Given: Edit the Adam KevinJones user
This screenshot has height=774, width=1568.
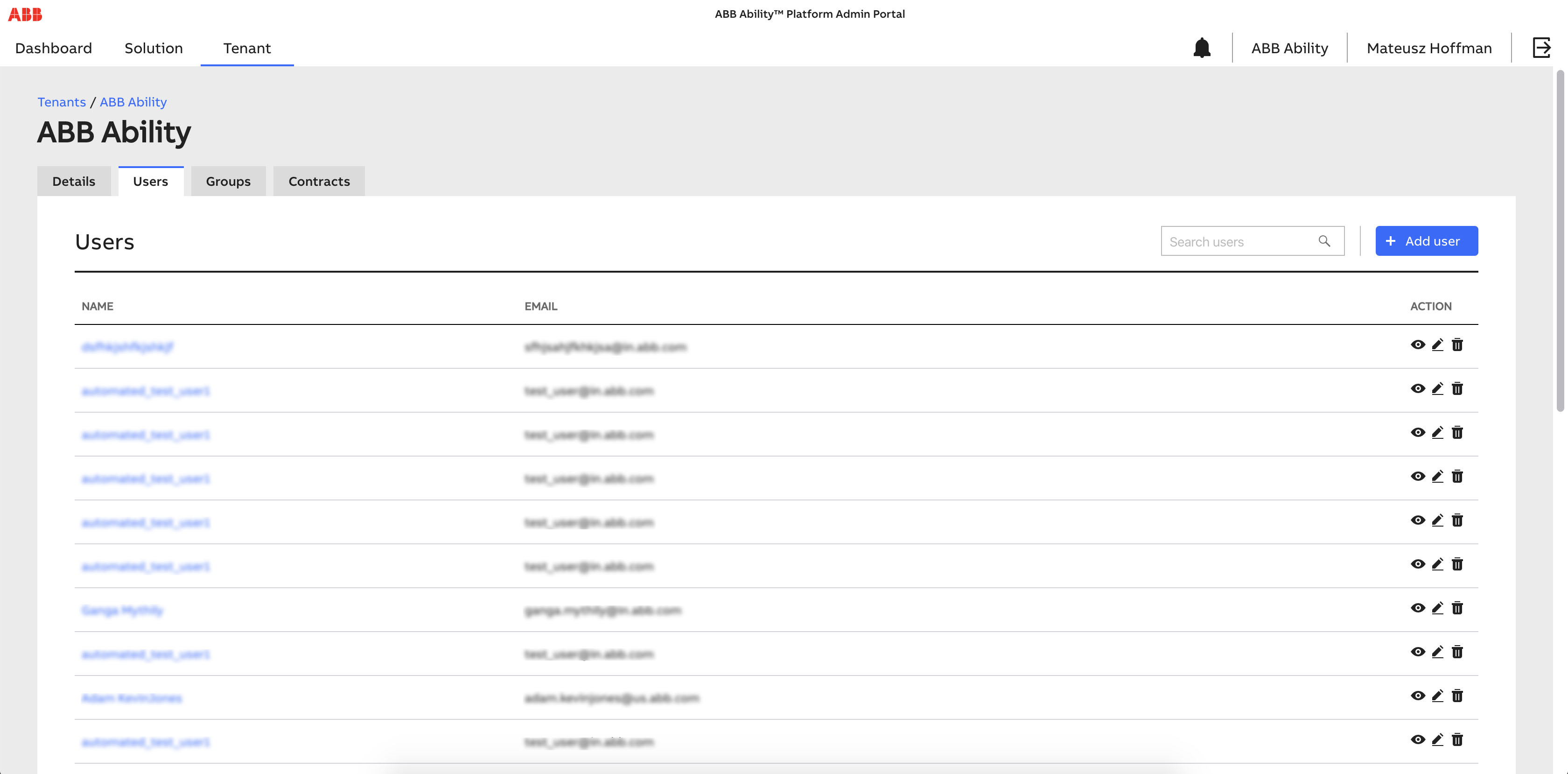Looking at the screenshot, I should coord(1437,696).
